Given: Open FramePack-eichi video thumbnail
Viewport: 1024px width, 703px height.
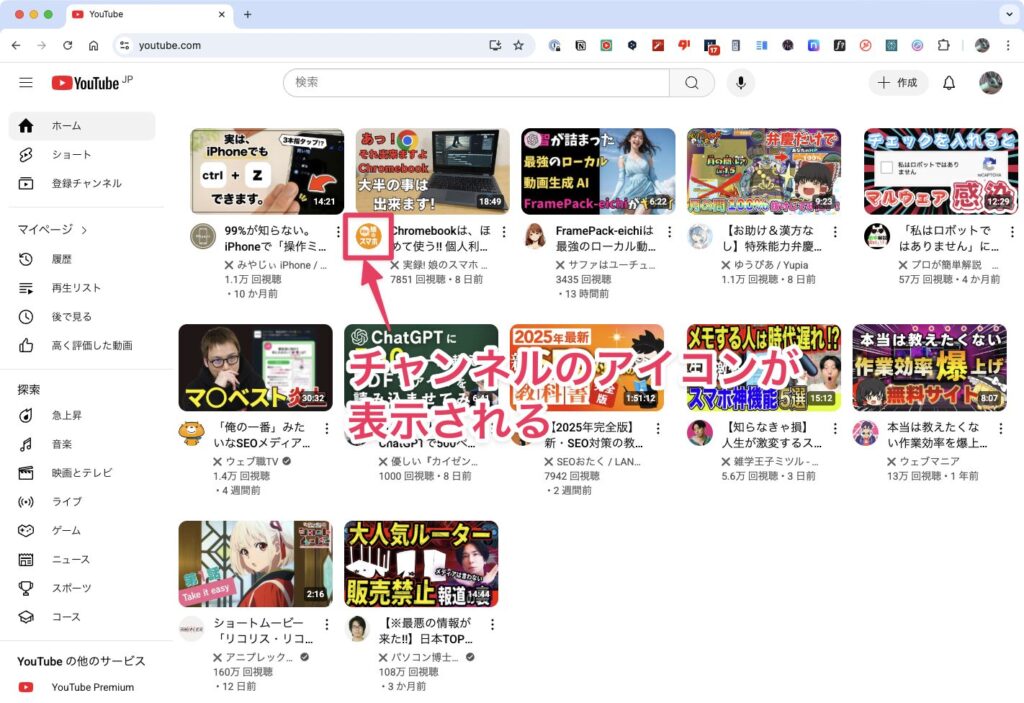Looking at the screenshot, I should (x=598, y=171).
